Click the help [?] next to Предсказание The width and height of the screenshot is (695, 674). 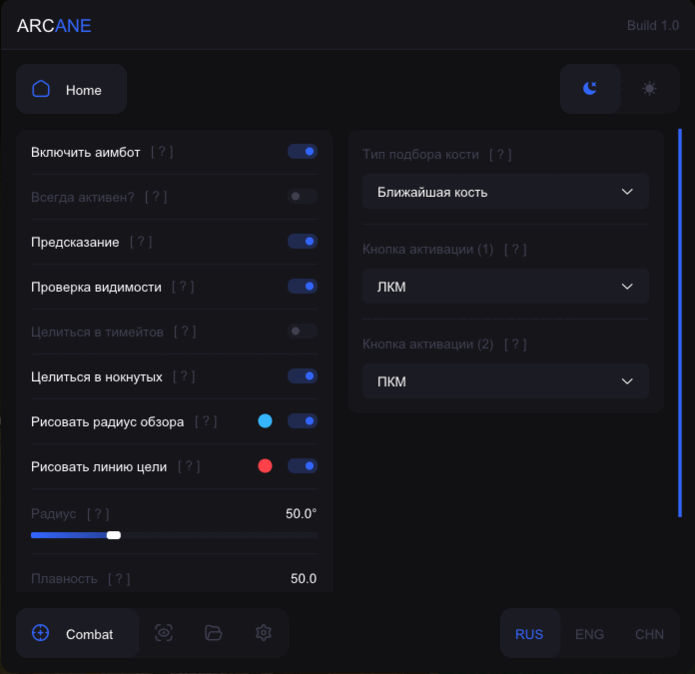pyautogui.click(x=141, y=242)
